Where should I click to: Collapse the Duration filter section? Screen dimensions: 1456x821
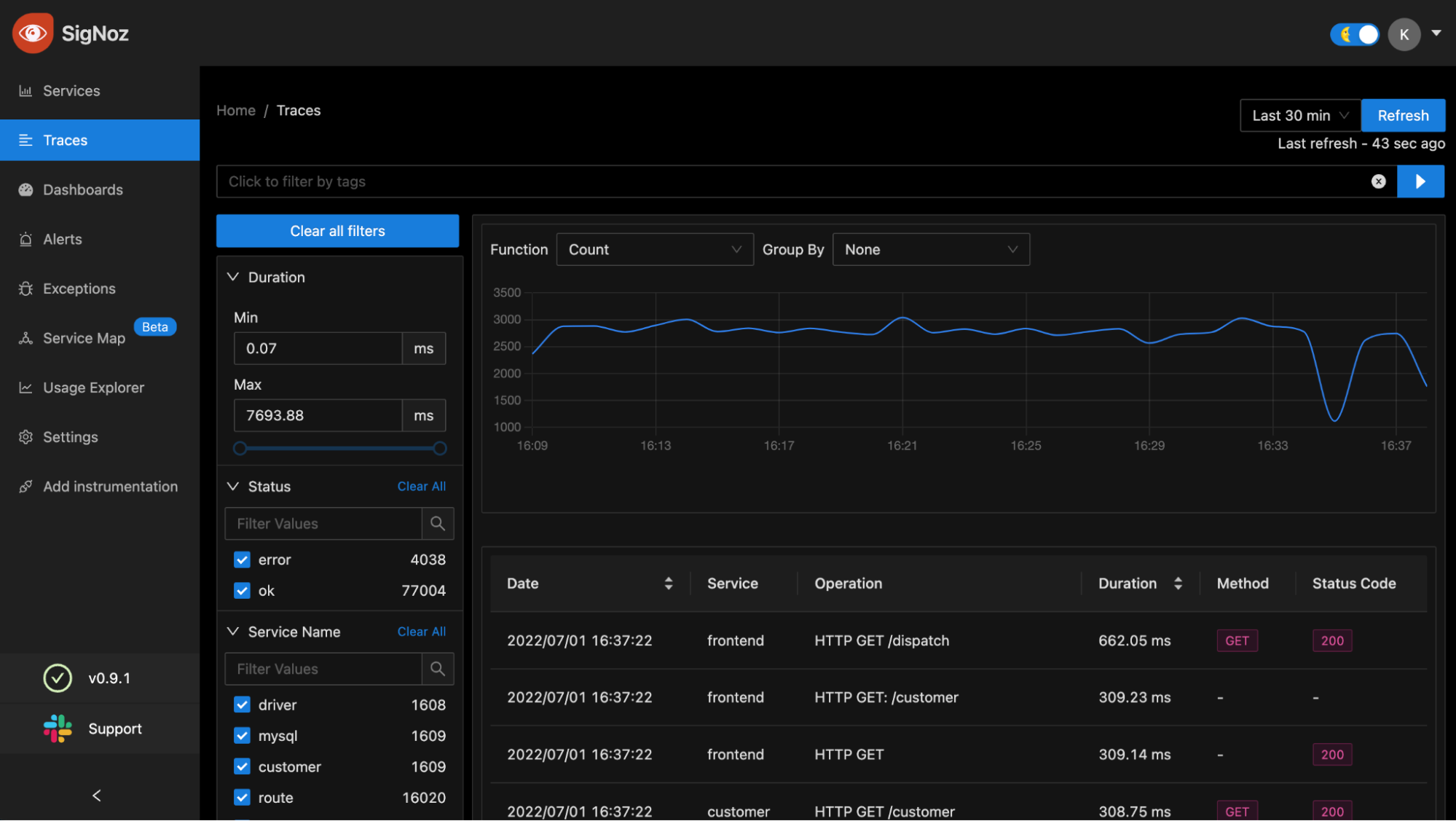pyautogui.click(x=233, y=277)
